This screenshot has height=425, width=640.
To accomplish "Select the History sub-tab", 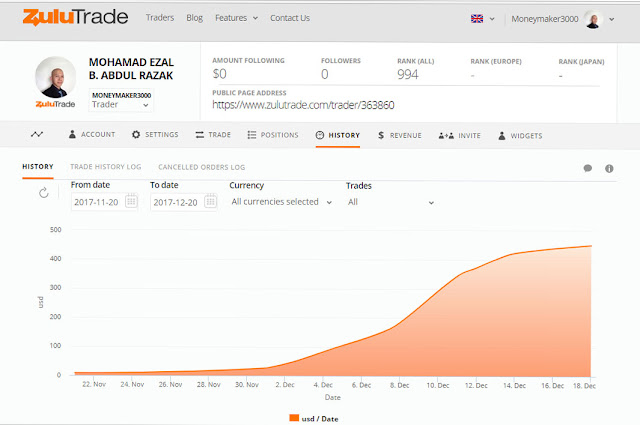I will coord(38,167).
